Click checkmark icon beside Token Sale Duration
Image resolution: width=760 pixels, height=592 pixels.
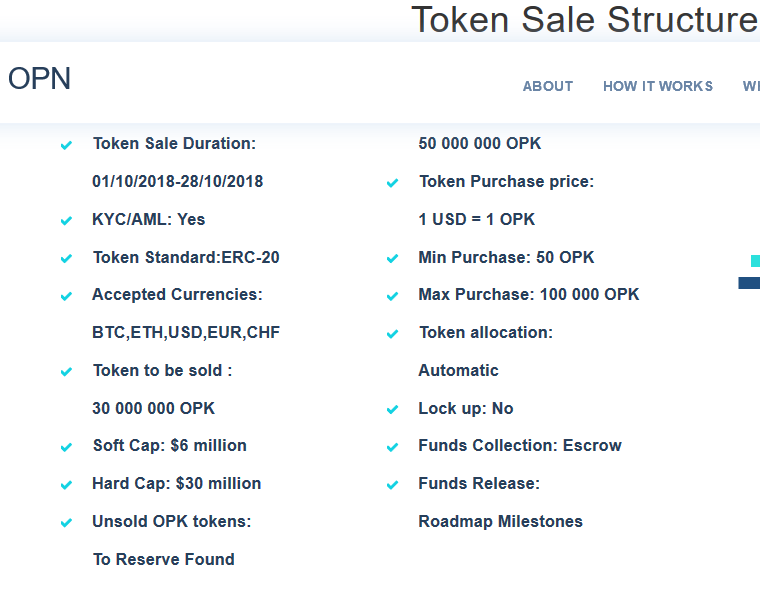pos(67,145)
